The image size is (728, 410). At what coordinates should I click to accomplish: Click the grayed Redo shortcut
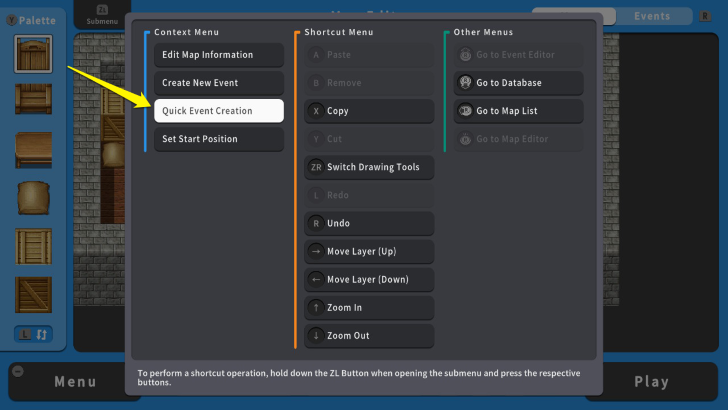point(369,195)
